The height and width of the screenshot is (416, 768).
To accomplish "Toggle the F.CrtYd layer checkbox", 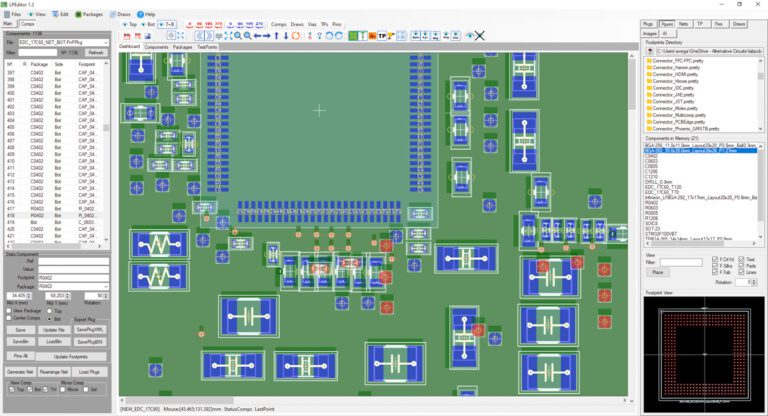I will pos(715,259).
